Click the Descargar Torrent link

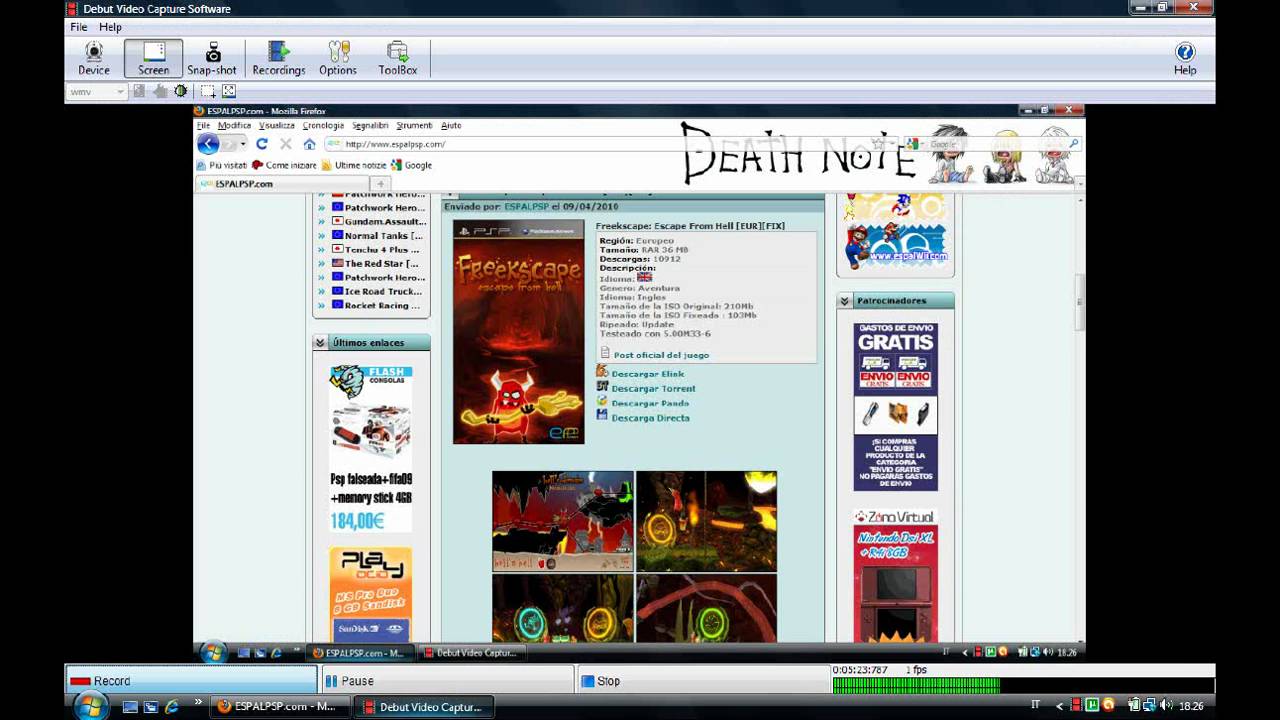coord(653,388)
